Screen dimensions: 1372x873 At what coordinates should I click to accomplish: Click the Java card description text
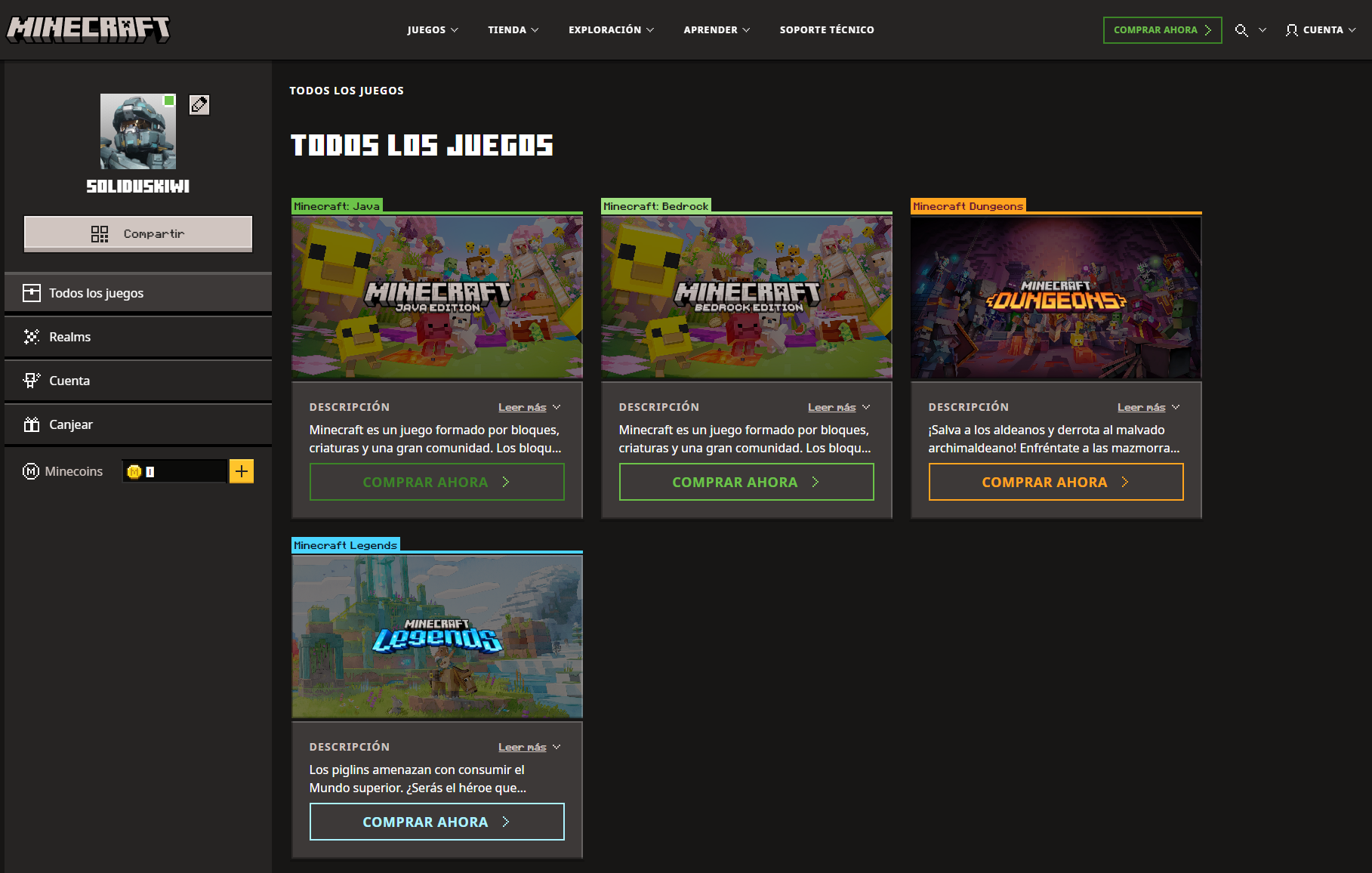[436, 439]
